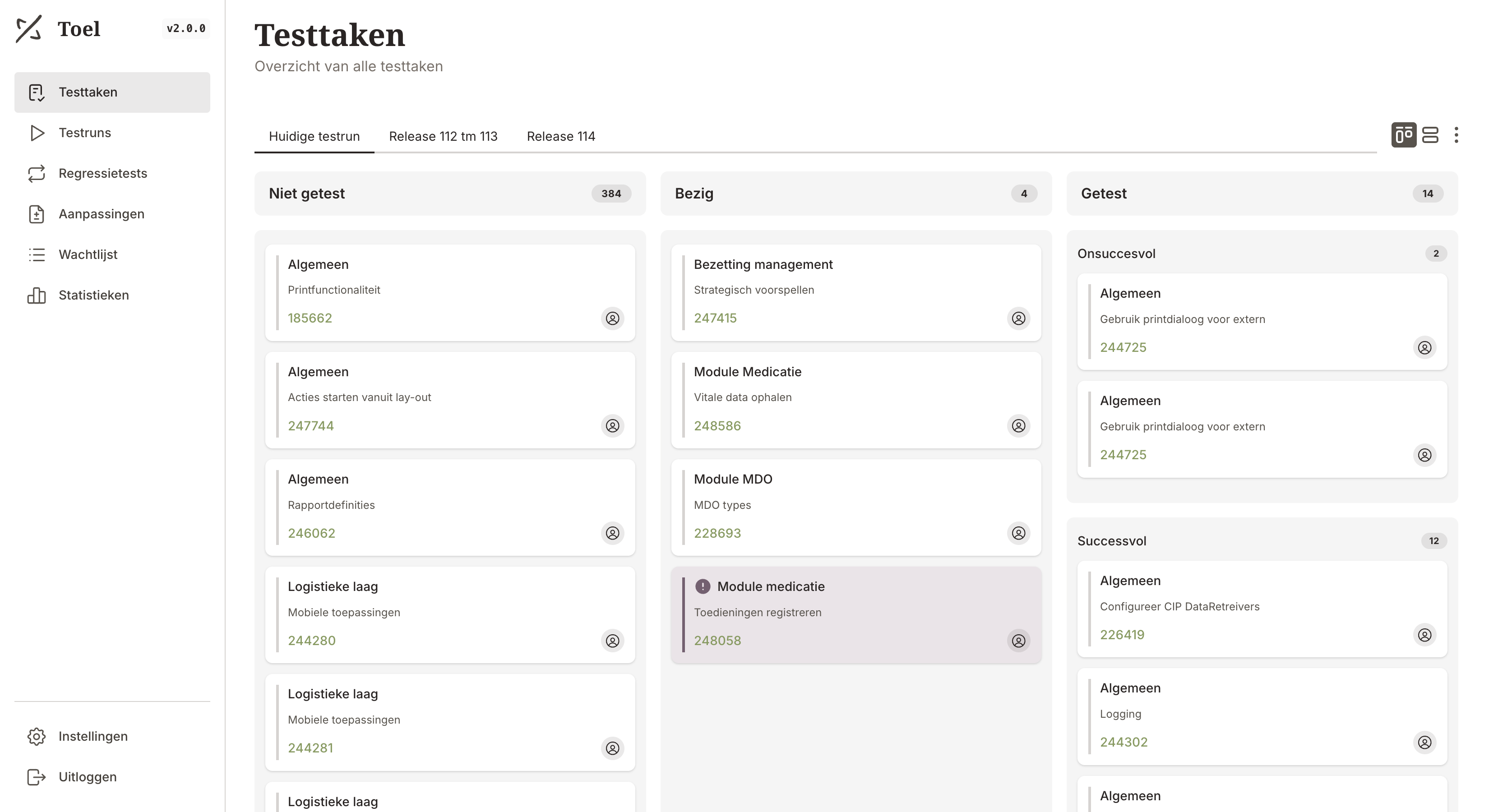Click the Module MDO card title
The width and height of the screenshot is (1498, 812).
[733, 480]
